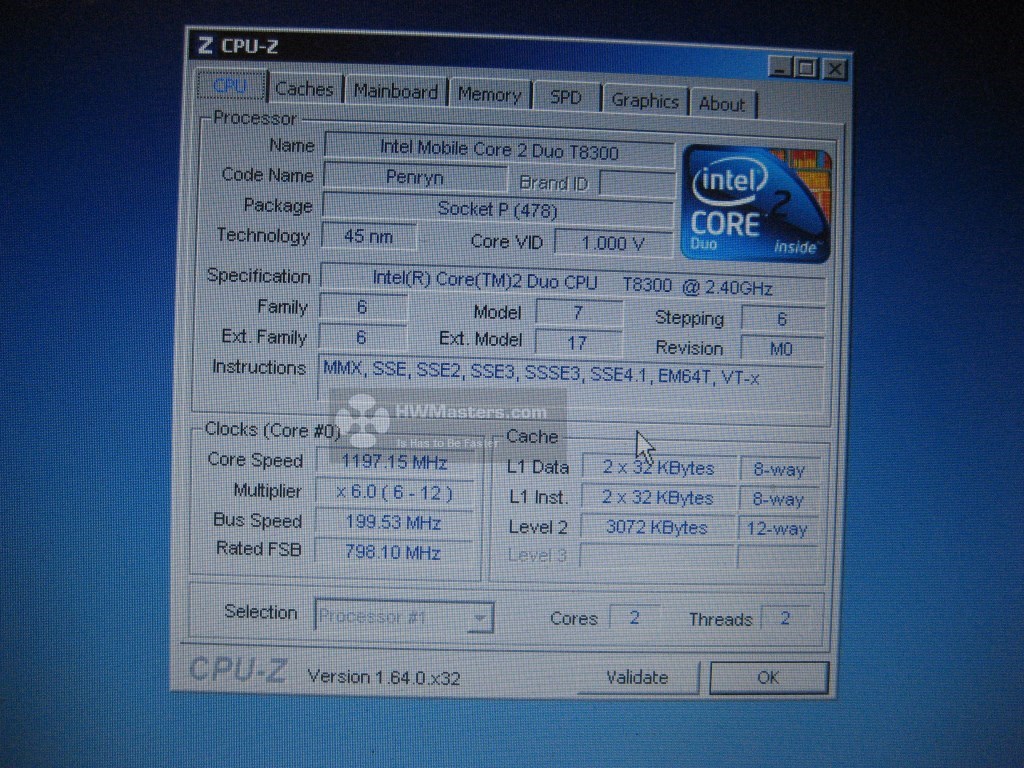Go to the SPD tab

[x=566, y=97]
